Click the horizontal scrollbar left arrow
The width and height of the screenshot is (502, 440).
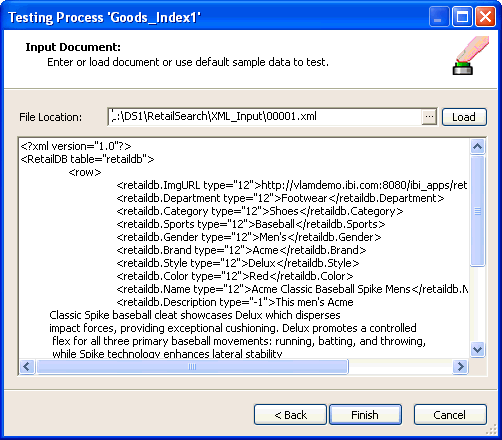(x=27, y=367)
